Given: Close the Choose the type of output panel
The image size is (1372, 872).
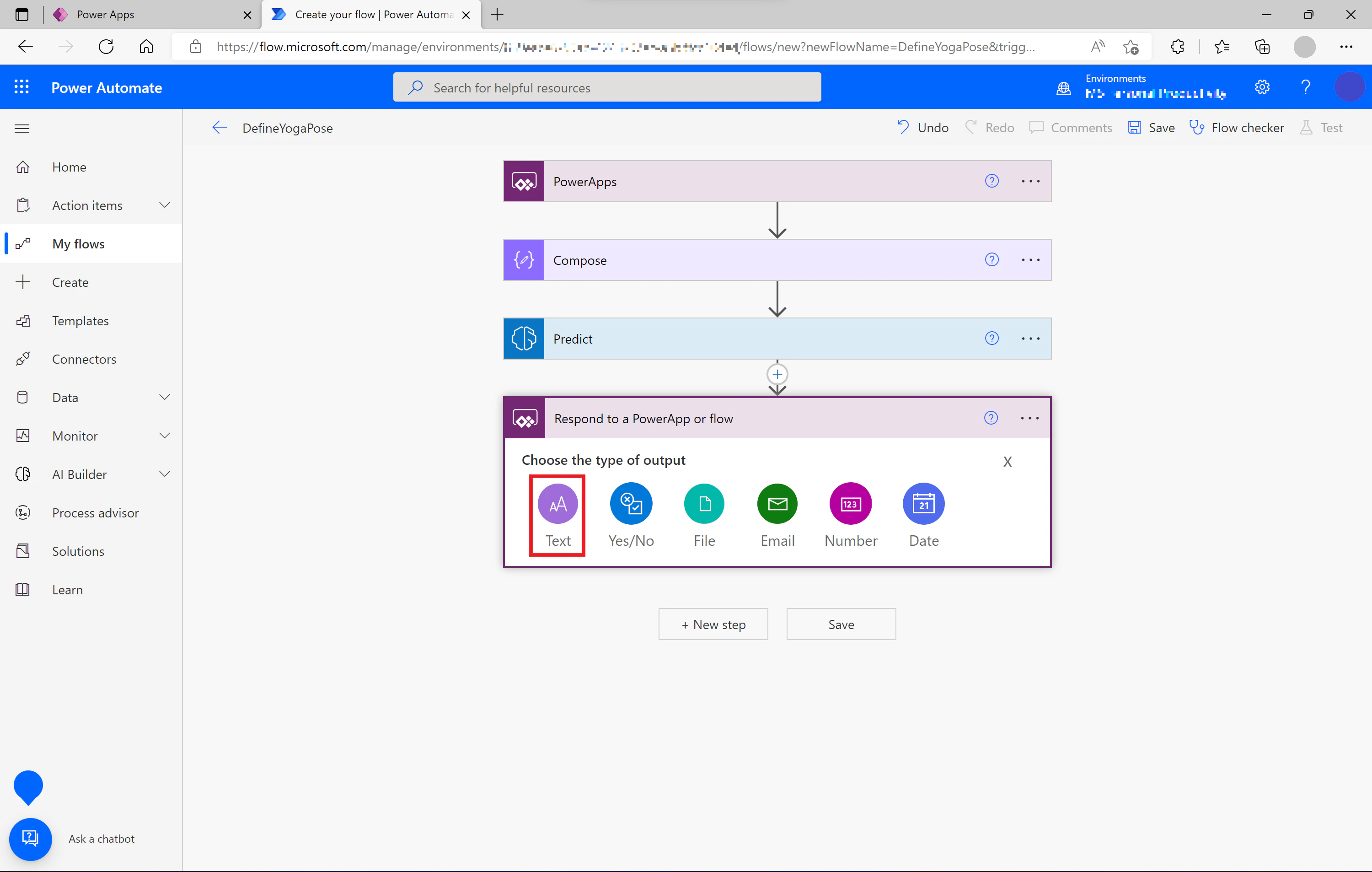Looking at the screenshot, I should pyautogui.click(x=1008, y=462).
